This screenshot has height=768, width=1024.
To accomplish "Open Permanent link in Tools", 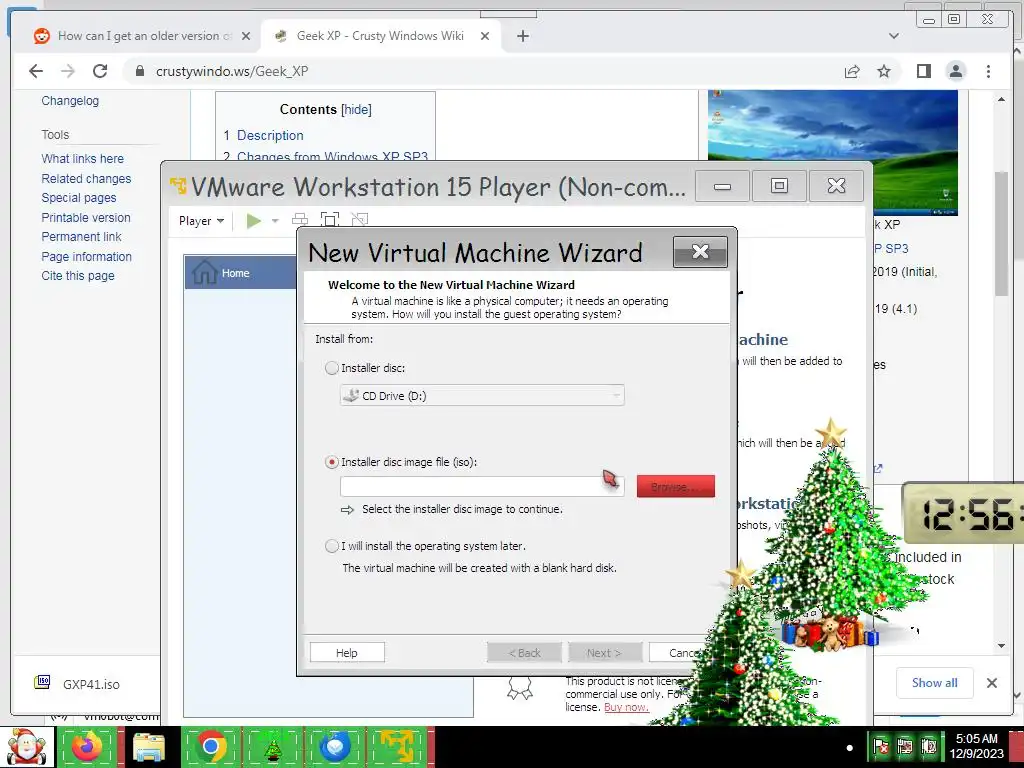I will pyautogui.click(x=81, y=236).
